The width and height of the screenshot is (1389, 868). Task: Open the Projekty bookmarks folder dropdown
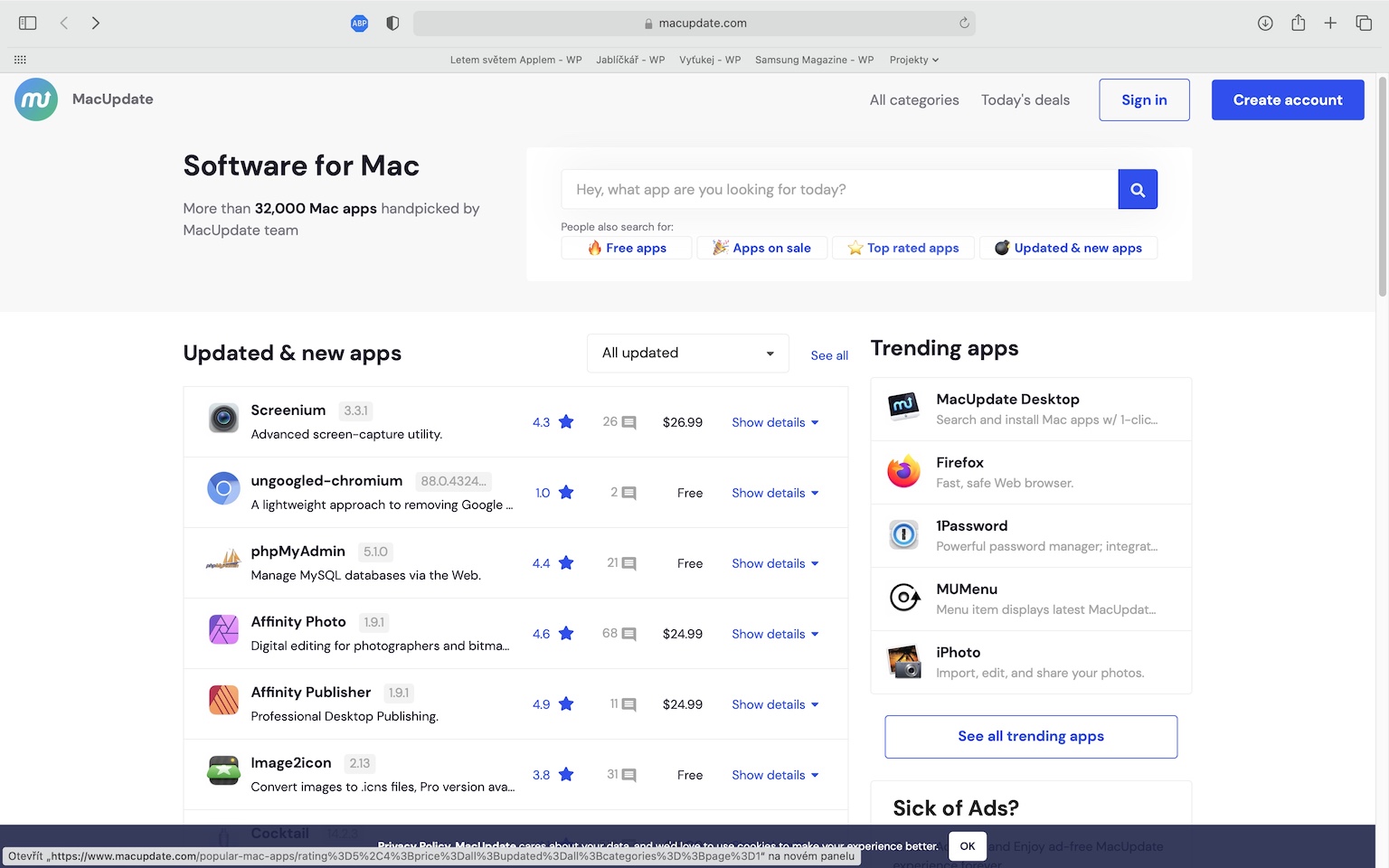pos(914,60)
